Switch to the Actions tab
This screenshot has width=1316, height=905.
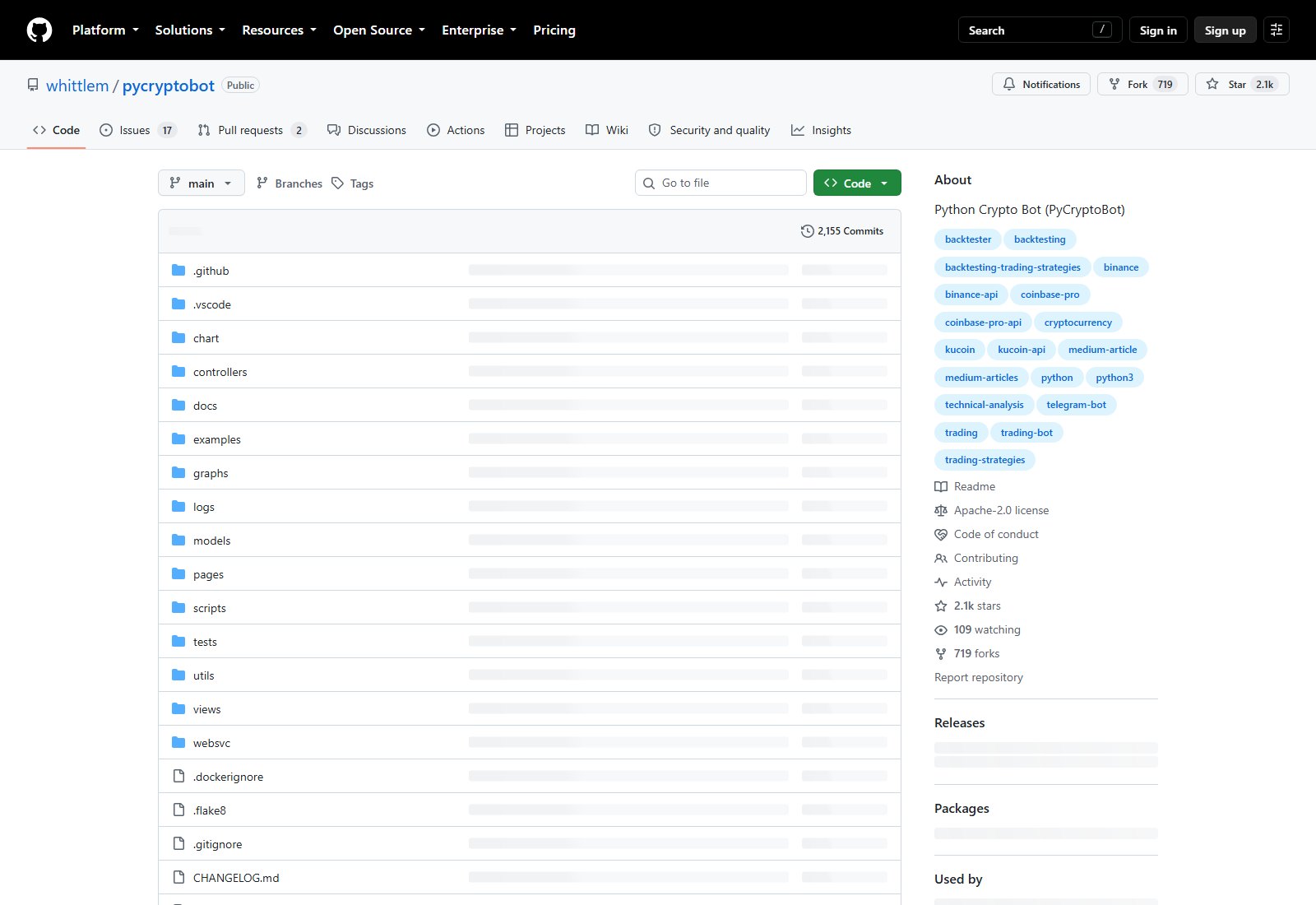pos(456,130)
